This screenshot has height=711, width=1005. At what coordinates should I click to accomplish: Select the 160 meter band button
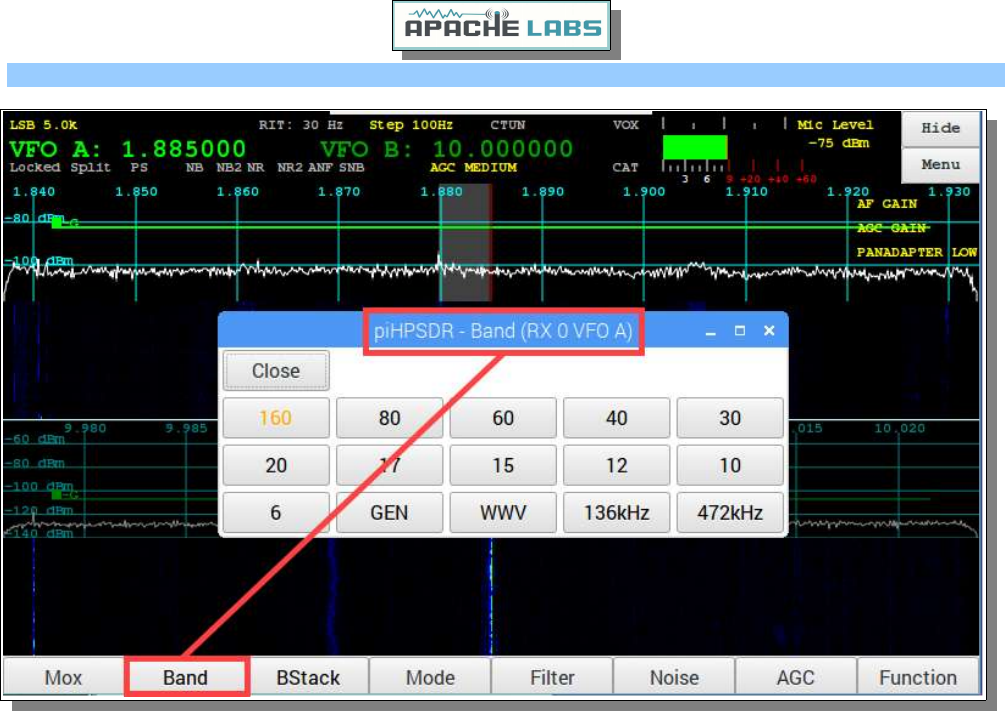(276, 418)
